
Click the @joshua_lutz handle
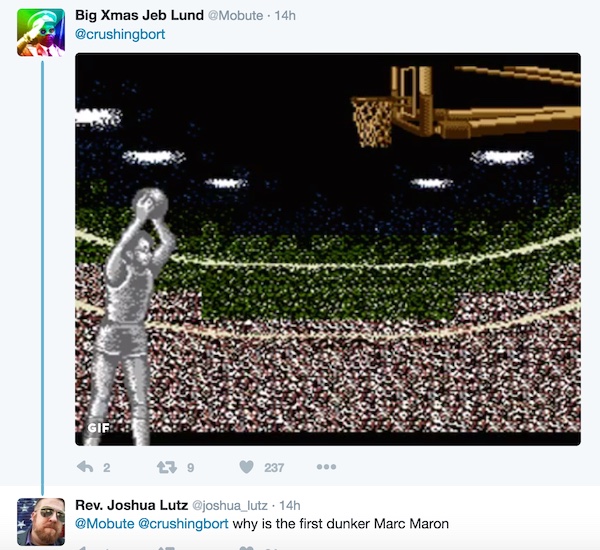click(230, 506)
